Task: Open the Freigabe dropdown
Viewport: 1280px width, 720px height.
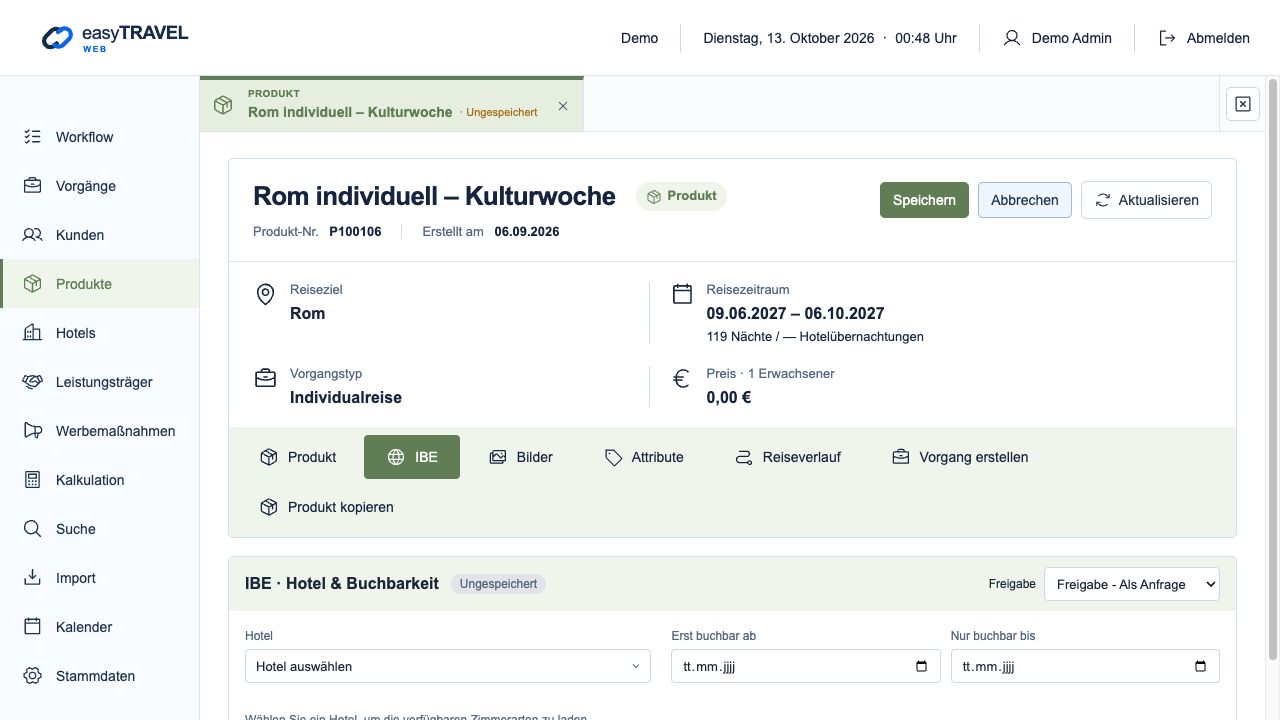Action: click(1132, 584)
